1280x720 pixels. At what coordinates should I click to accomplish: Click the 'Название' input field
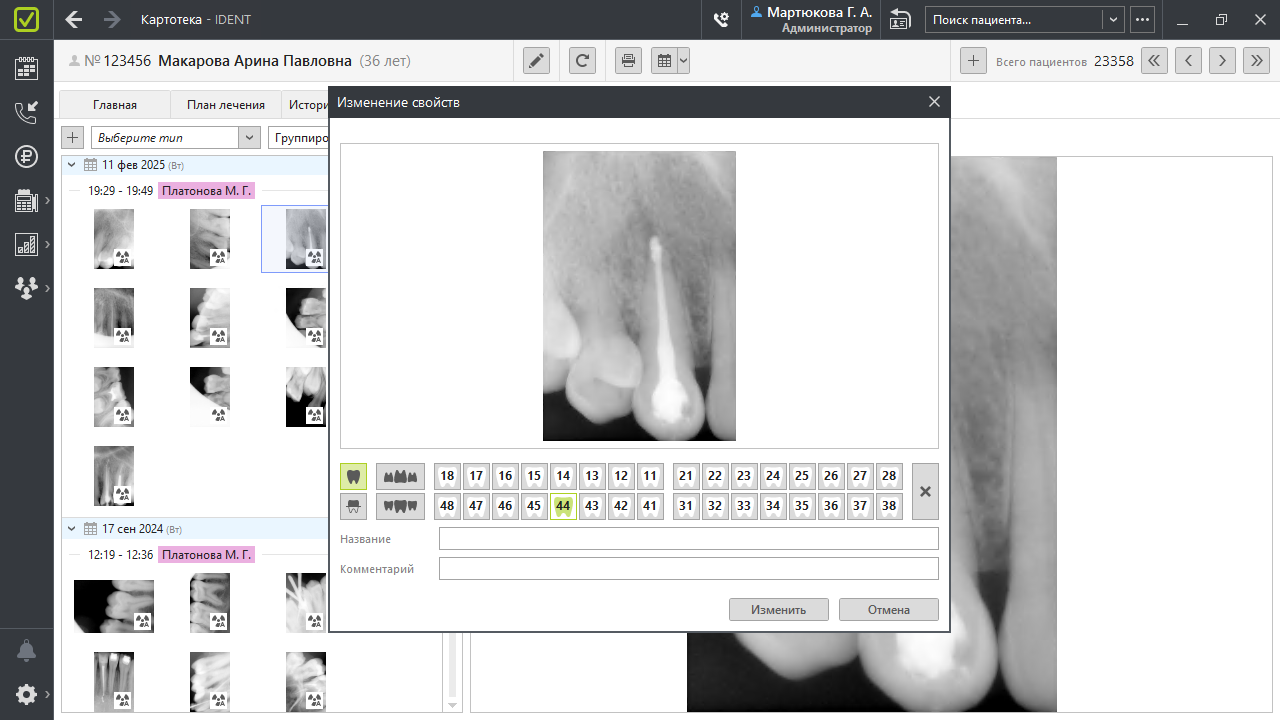click(x=688, y=539)
